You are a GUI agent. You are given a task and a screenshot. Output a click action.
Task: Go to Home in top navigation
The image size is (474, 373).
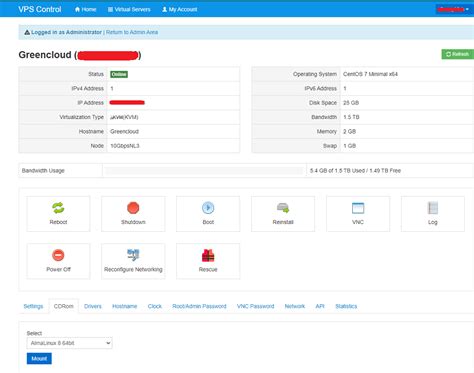click(x=86, y=9)
